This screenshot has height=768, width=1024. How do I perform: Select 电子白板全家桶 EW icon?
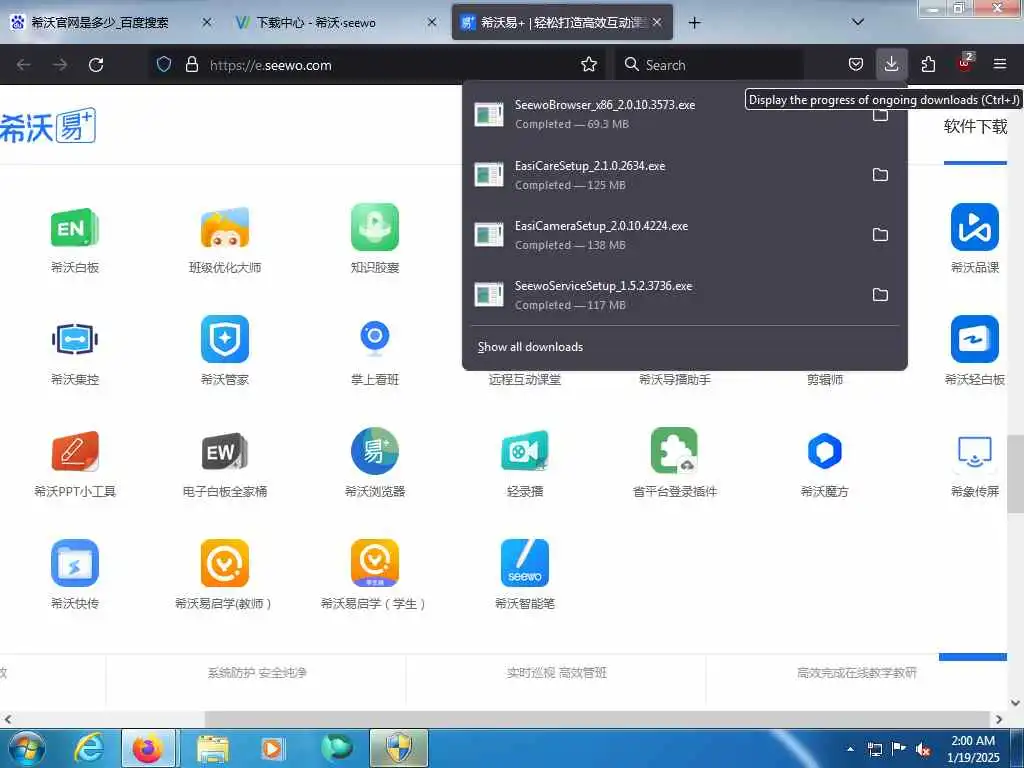click(x=225, y=451)
